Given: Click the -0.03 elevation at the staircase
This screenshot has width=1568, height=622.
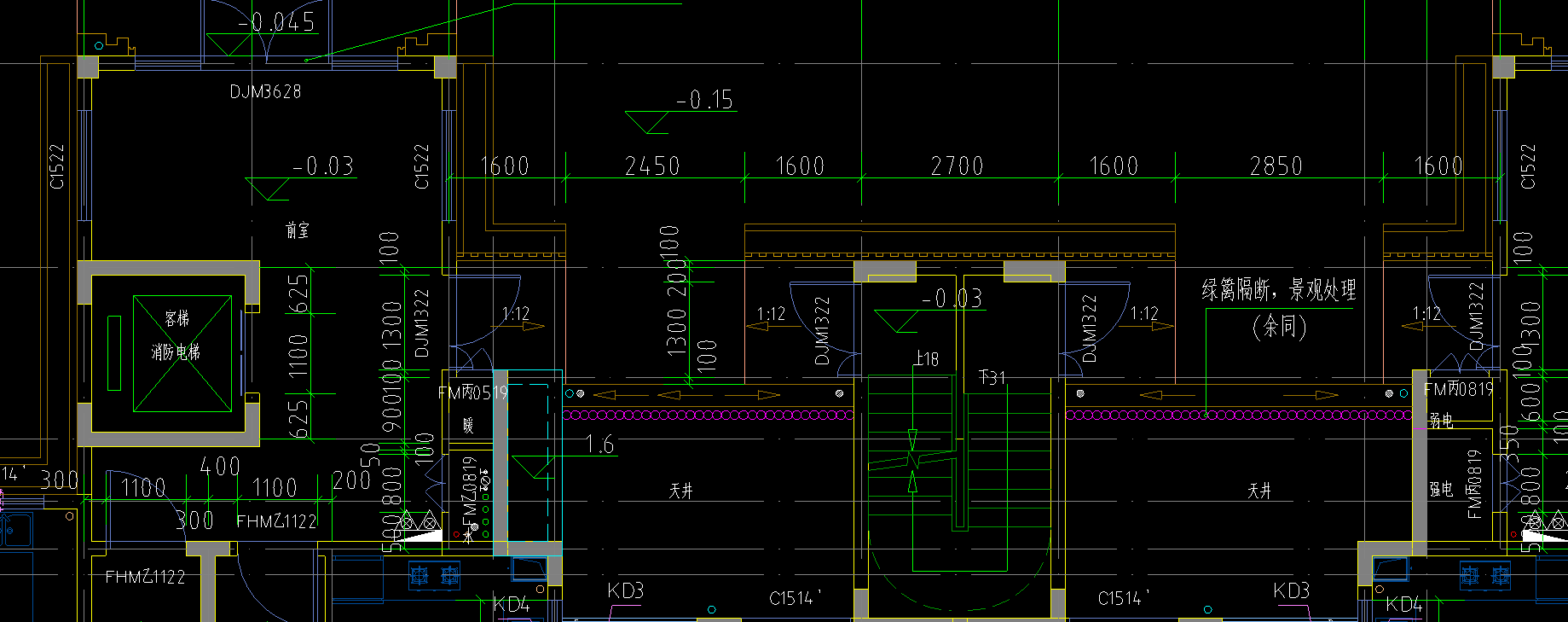Looking at the screenshot, I should (952, 299).
